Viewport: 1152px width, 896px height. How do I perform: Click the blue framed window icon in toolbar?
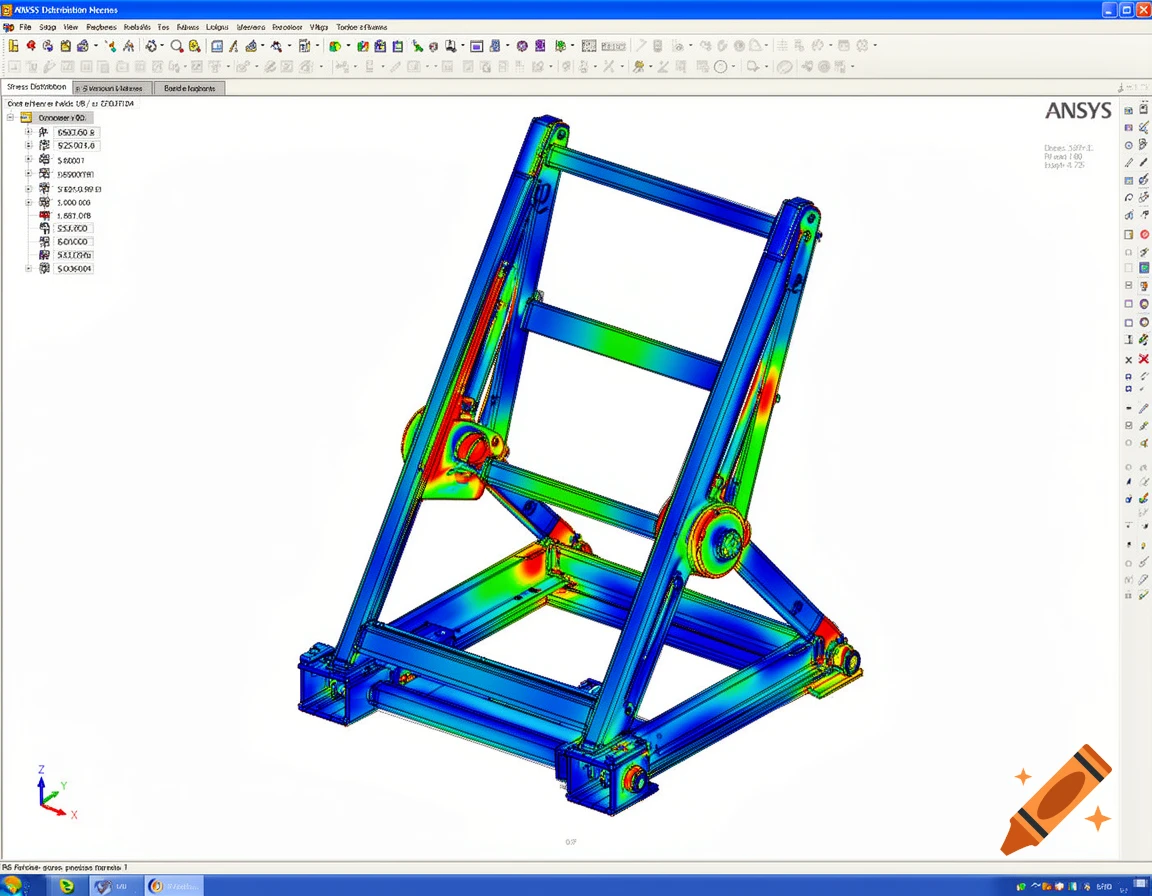click(x=476, y=46)
